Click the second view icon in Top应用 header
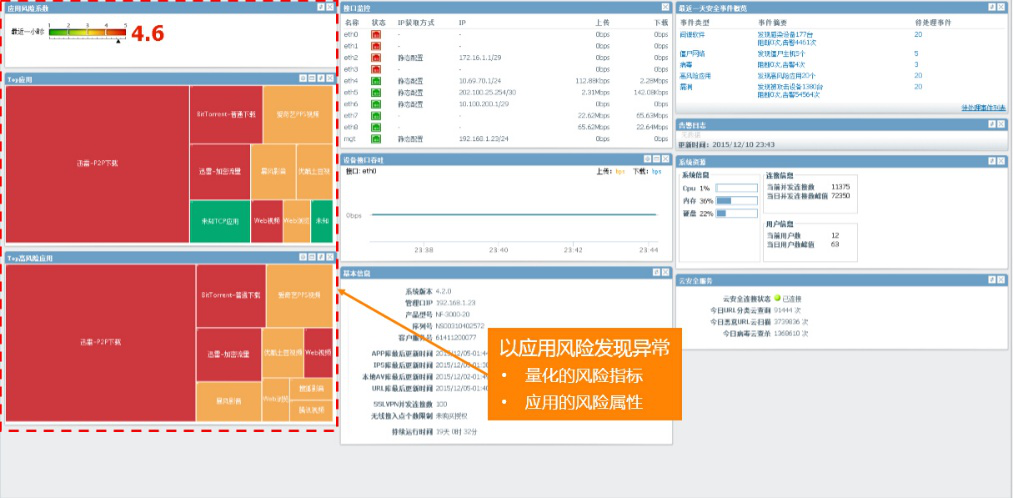Image resolution: width=1013 pixels, height=498 pixels. tap(311, 77)
